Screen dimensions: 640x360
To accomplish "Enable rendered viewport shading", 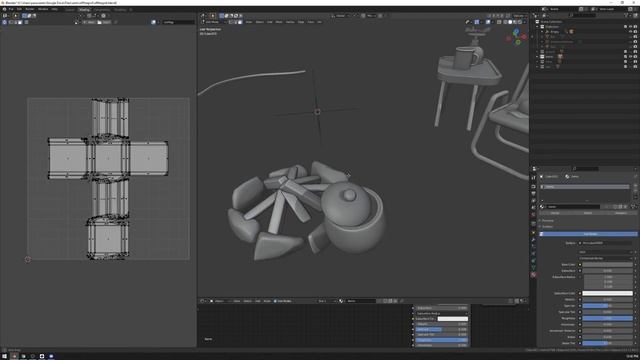I will (520, 22).
